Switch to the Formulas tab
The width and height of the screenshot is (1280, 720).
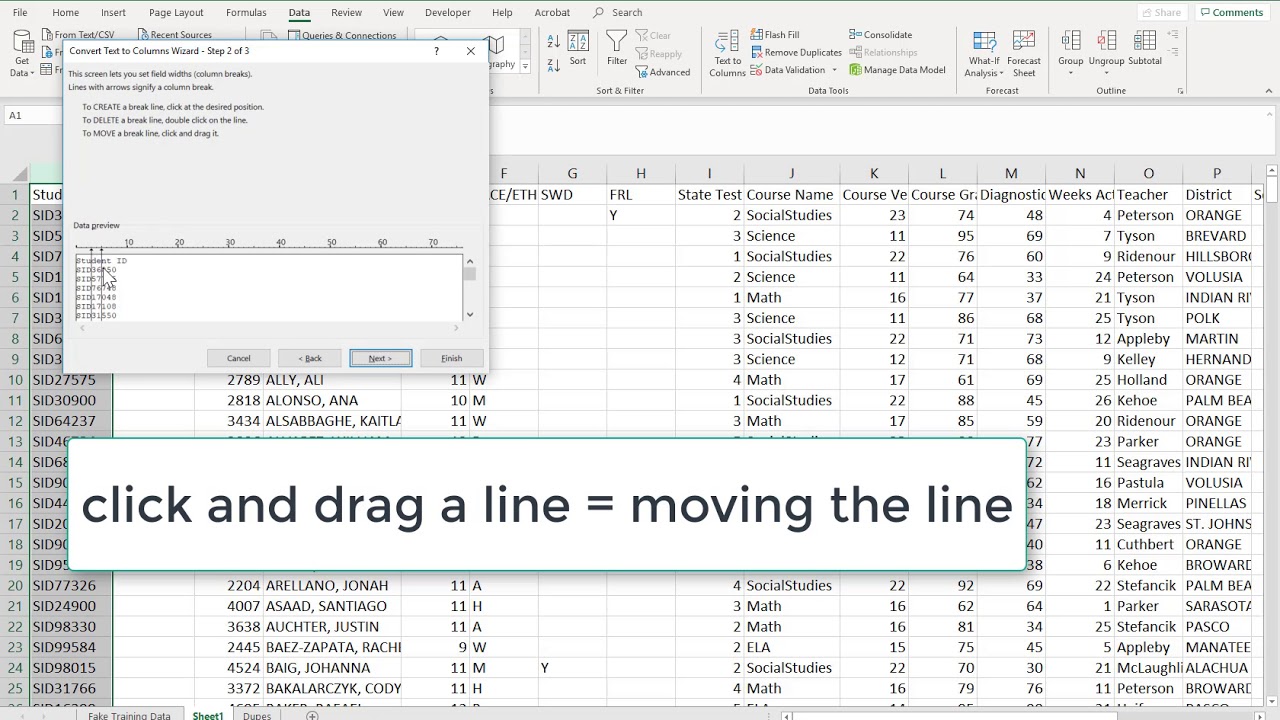pyautogui.click(x=246, y=13)
